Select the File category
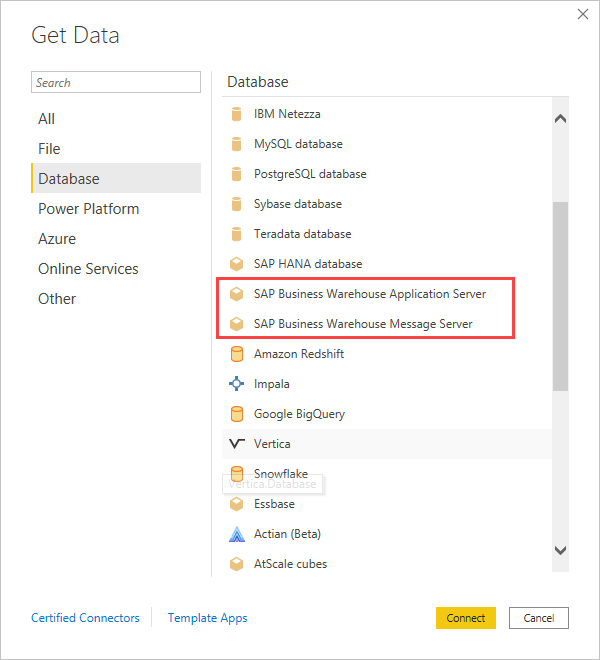Viewport: 600px width, 660px height. tap(116, 149)
